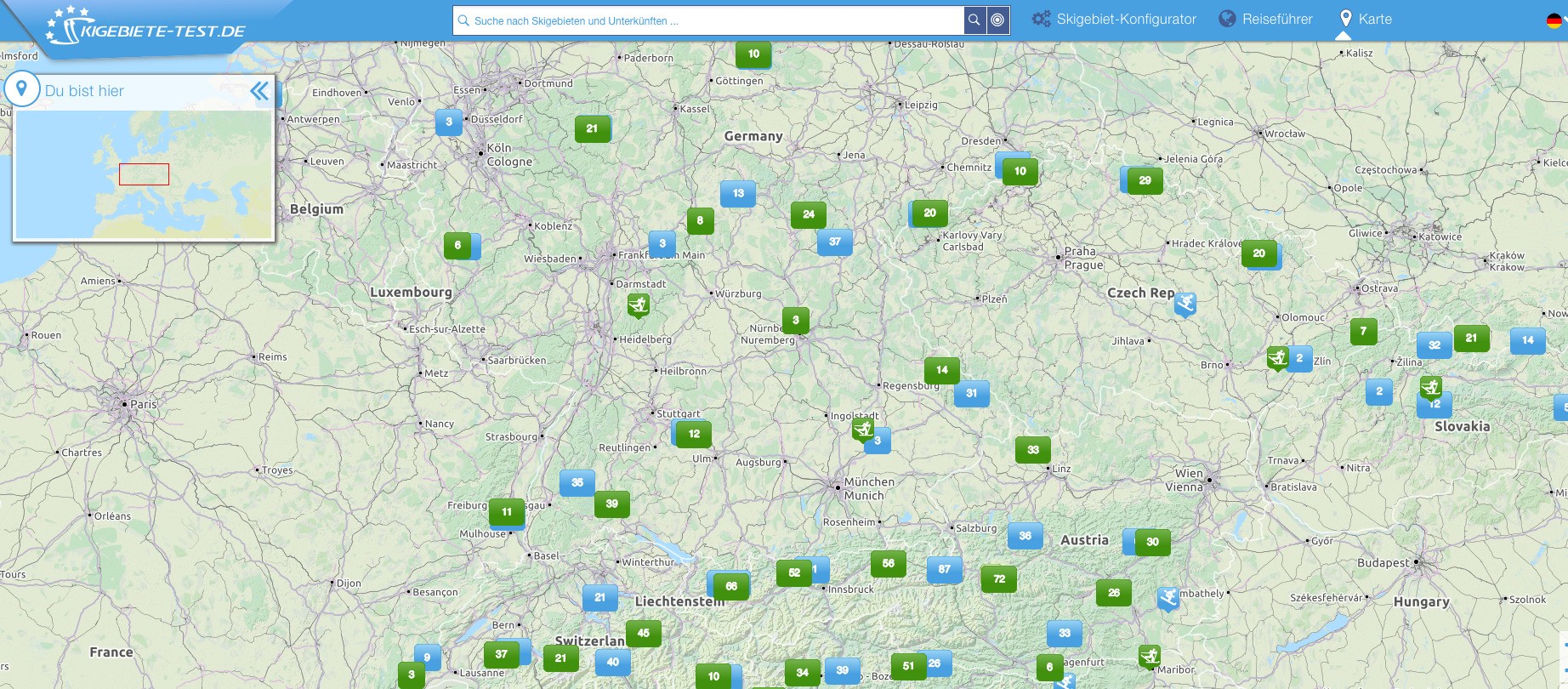Screen dimensions: 1568x689
Task: Click the overview minimap thumbnail
Action: [x=144, y=174]
